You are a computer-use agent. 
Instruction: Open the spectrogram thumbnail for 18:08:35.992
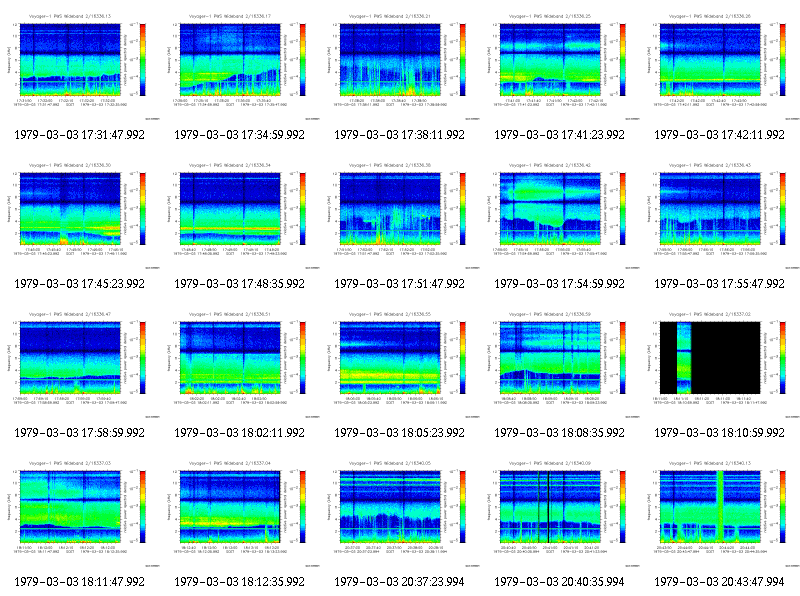pyautogui.click(x=560, y=364)
